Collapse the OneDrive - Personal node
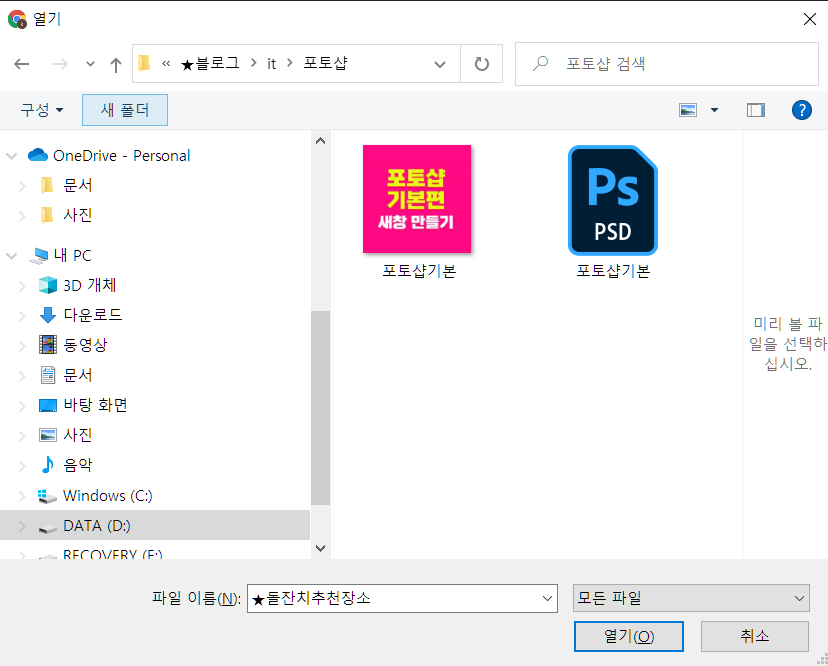Image resolution: width=828 pixels, height=666 pixels. [12, 156]
